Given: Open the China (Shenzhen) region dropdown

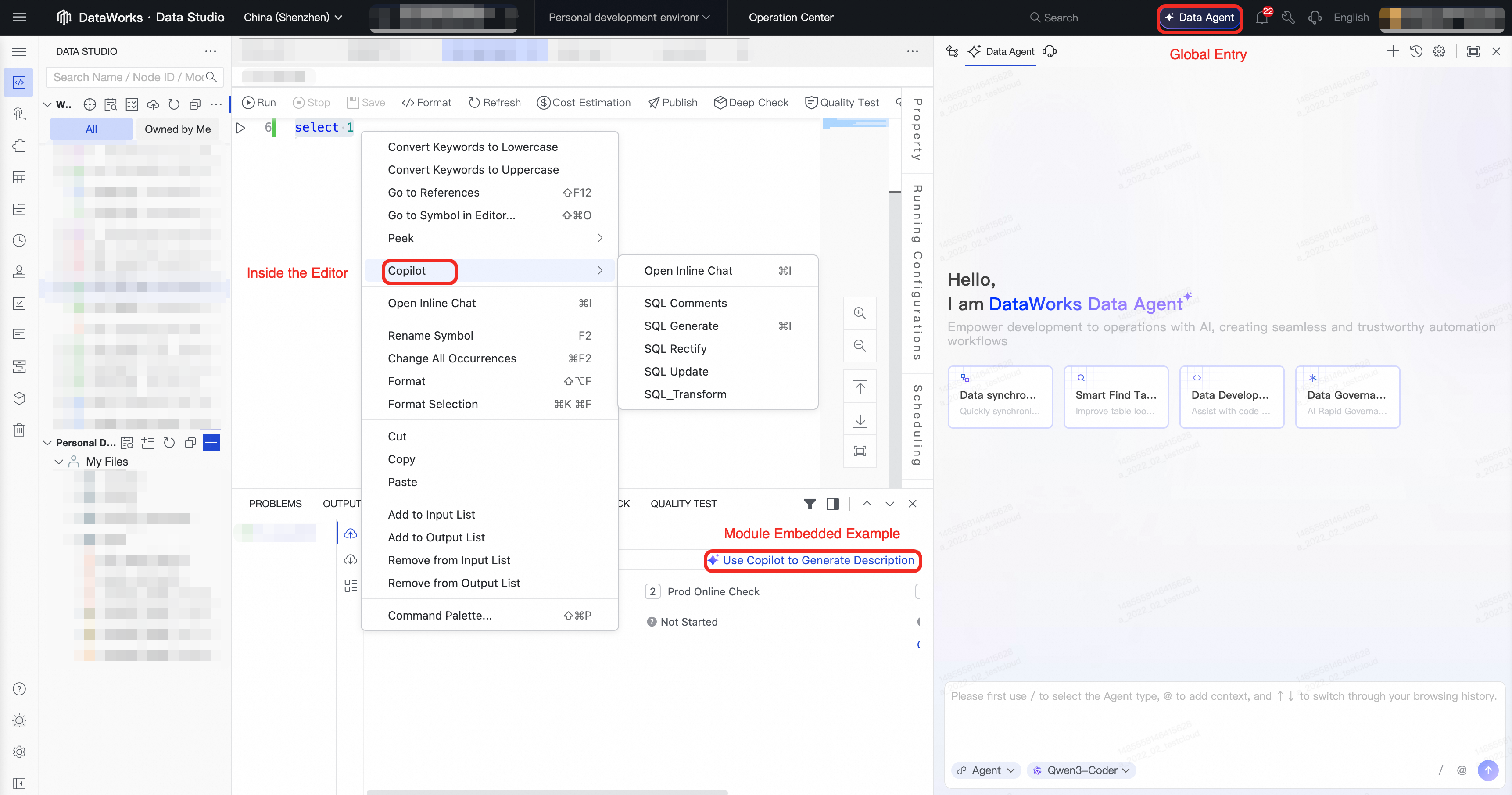Looking at the screenshot, I should (x=293, y=18).
